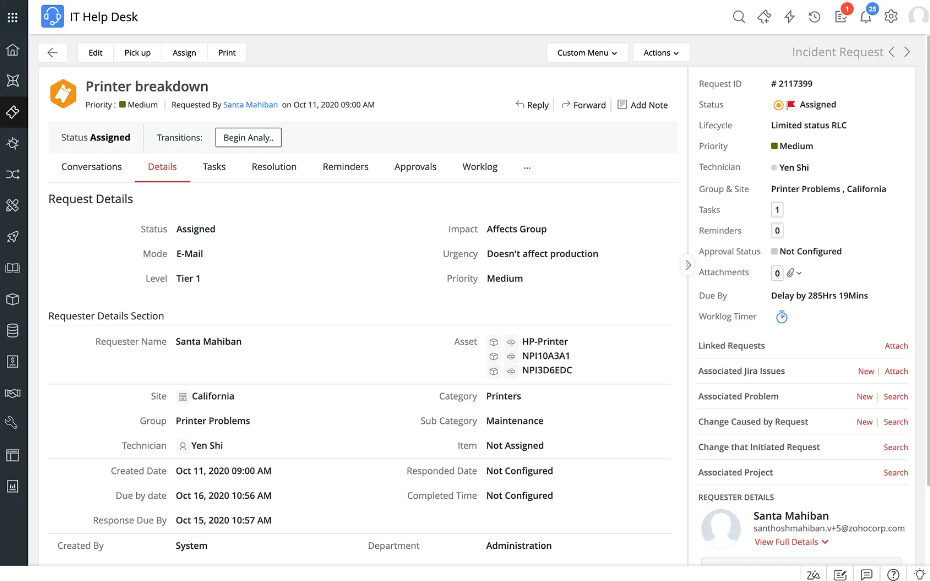Screen dimensions: 930x581
Task: Click the Assign button
Action: pyautogui.click(x=184, y=53)
